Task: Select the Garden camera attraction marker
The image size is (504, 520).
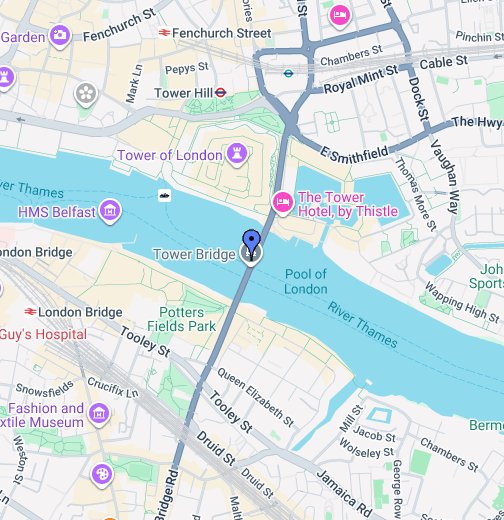Action: [x=60, y=36]
